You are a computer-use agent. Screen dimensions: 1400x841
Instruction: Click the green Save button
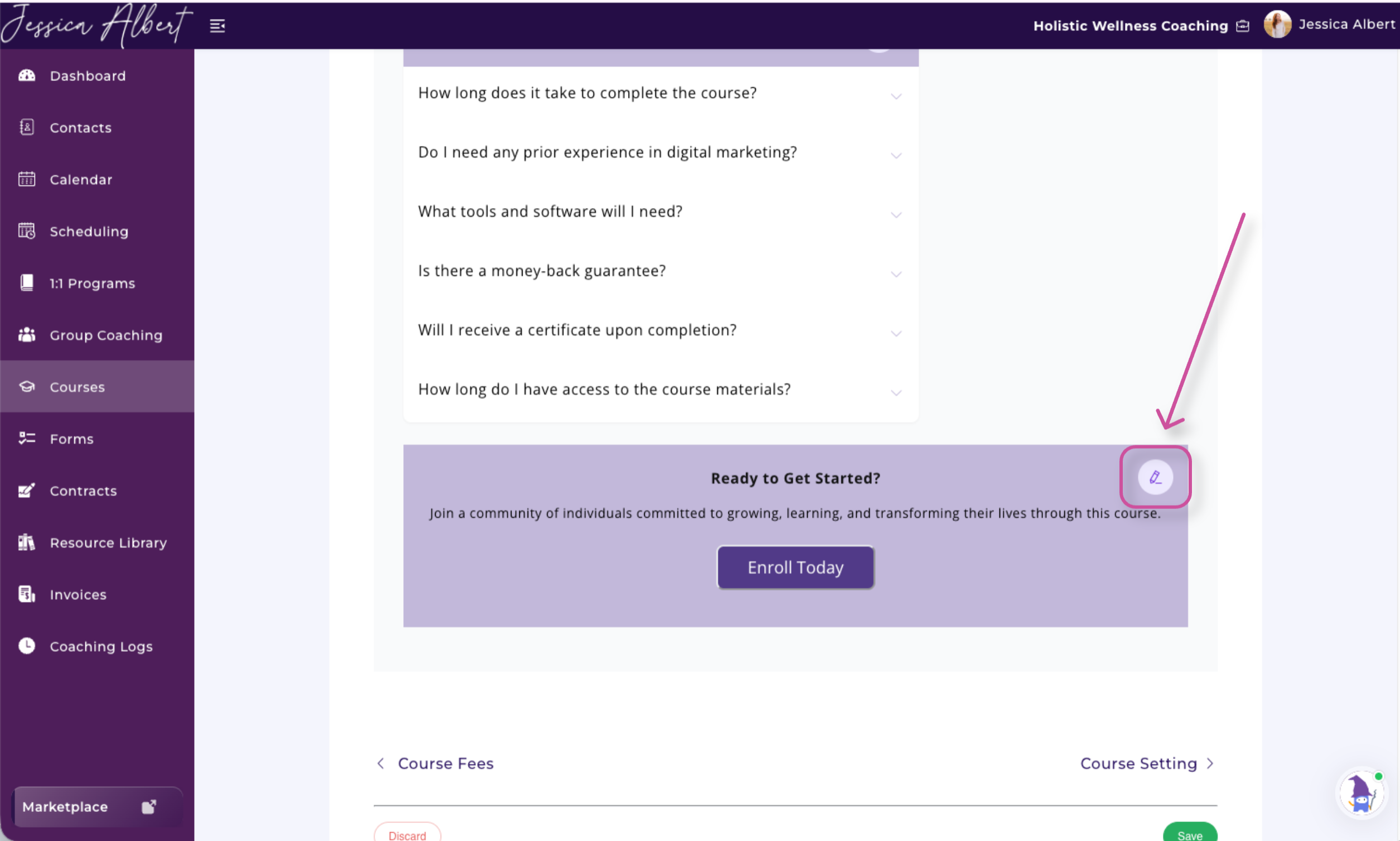pyautogui.click(x=1190, y=834)
